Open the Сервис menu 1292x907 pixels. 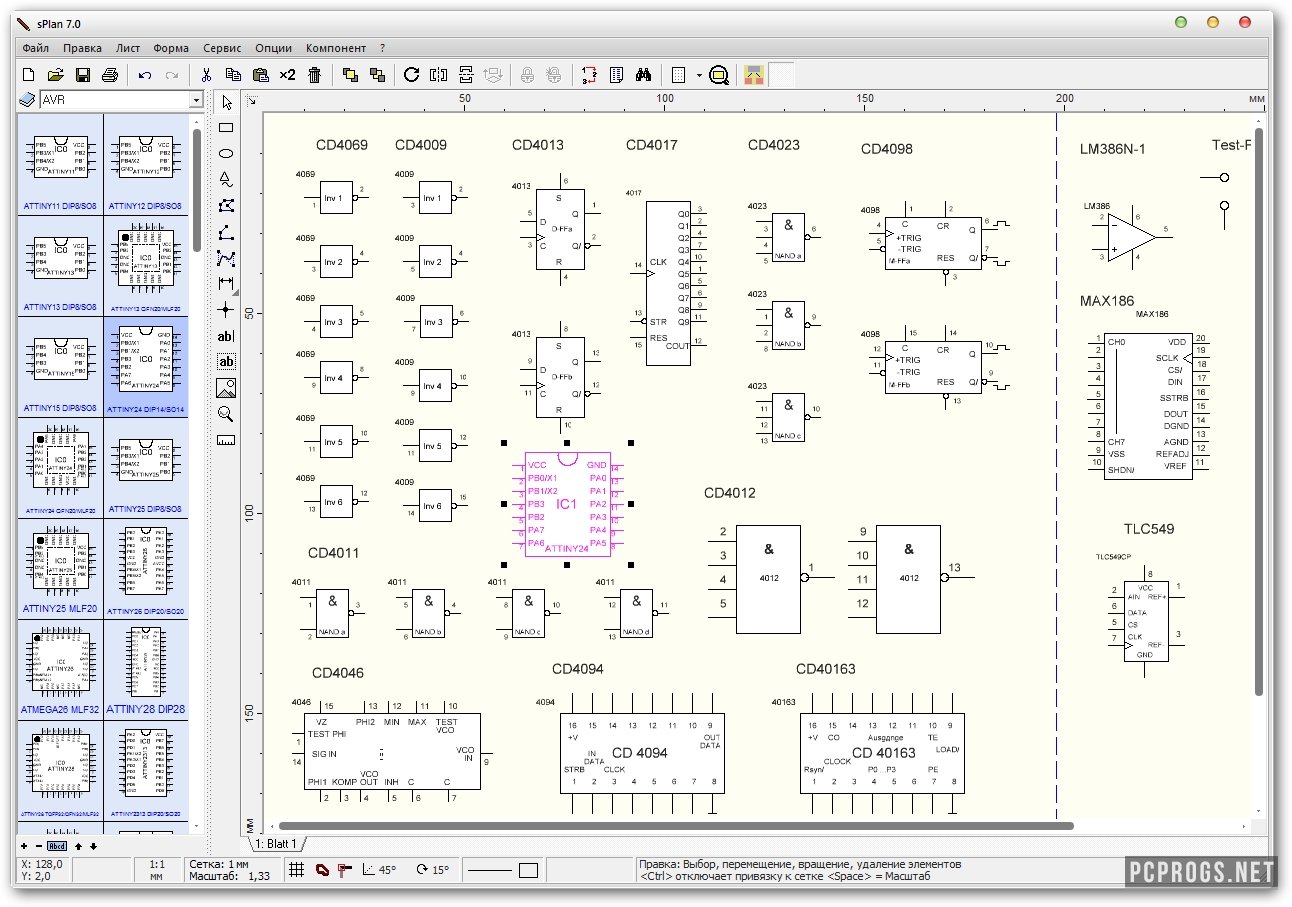click(x=222, y=48)
